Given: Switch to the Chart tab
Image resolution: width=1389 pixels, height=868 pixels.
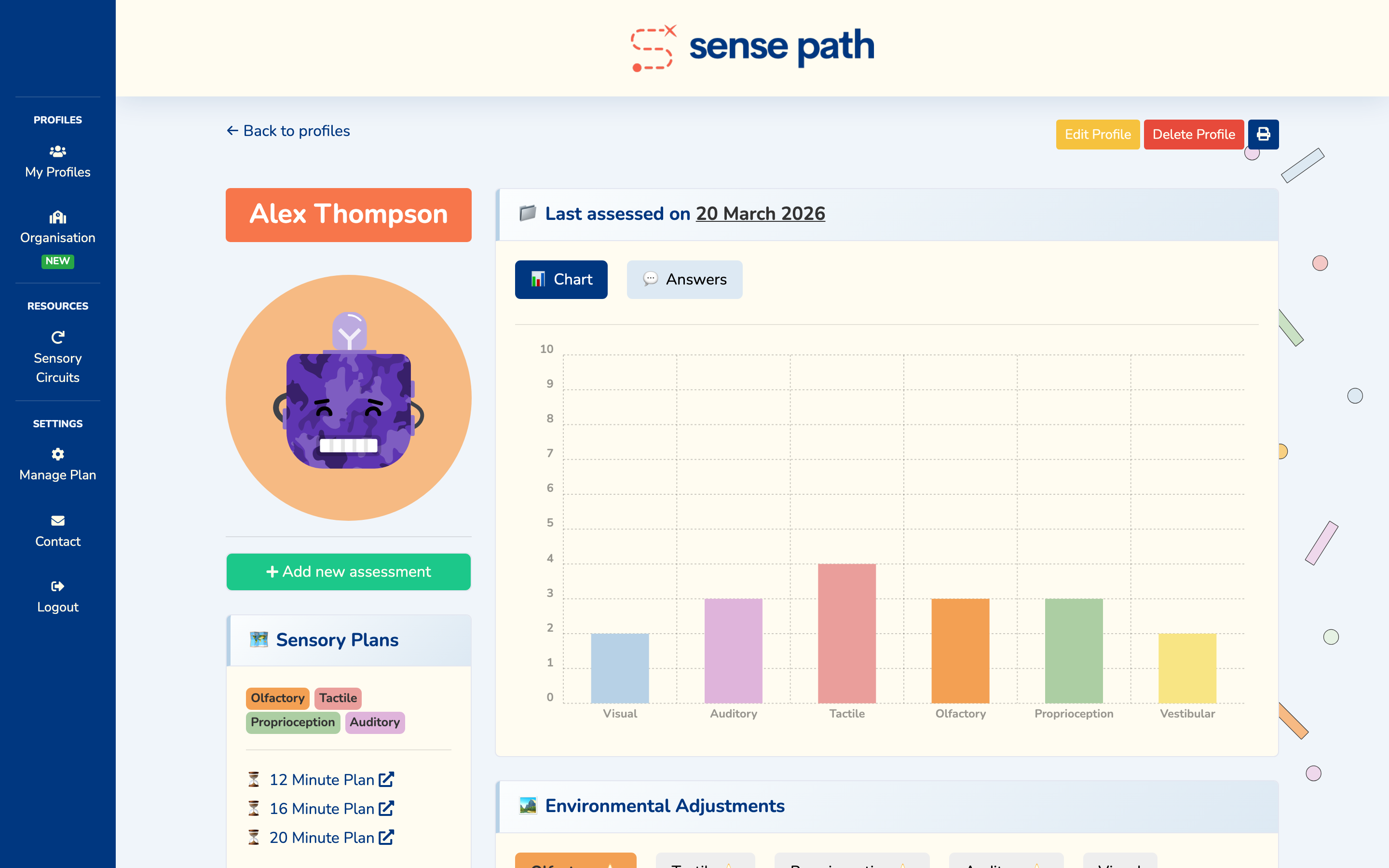Looking at the screenshot, I should (561, 280).
